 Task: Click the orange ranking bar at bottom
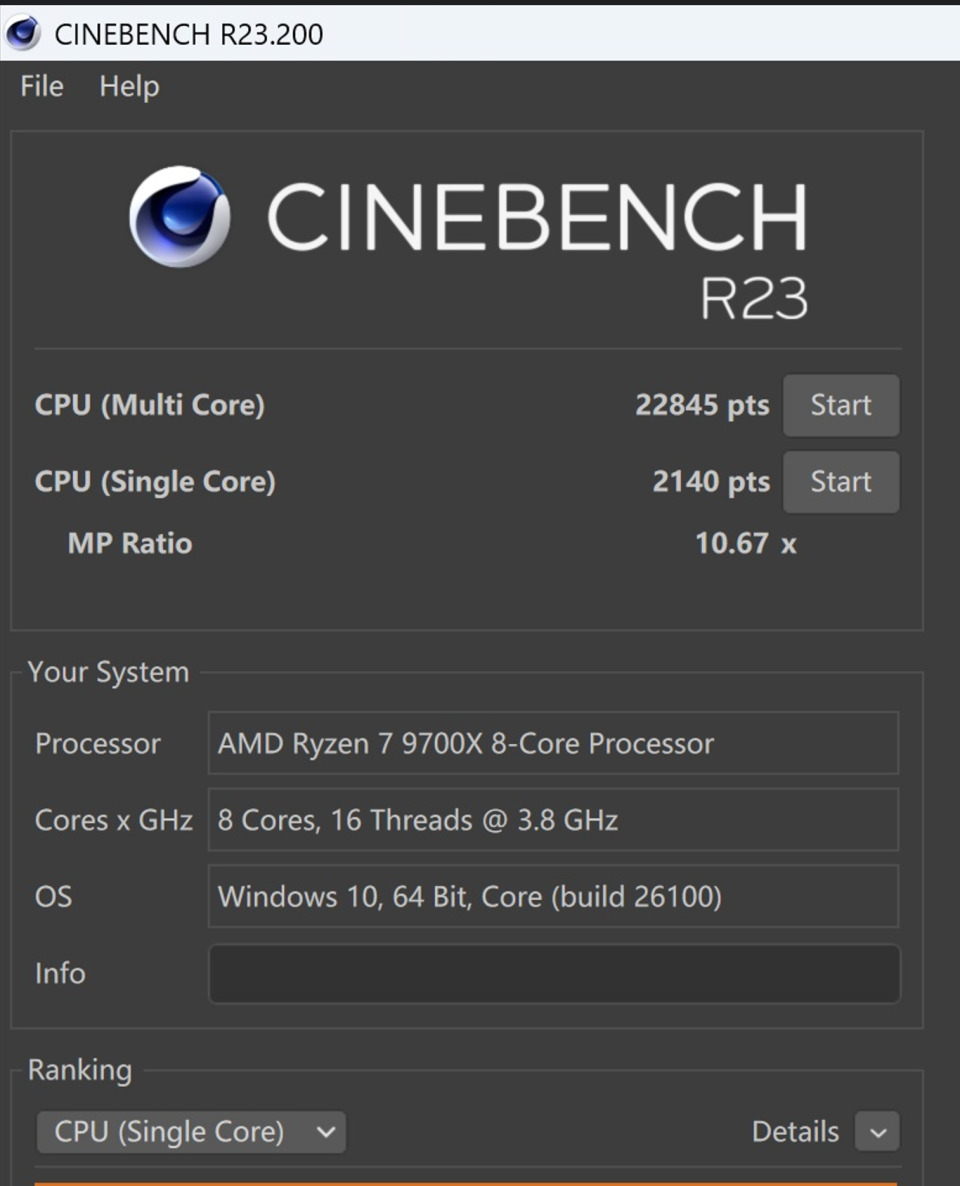click(x=465, y=1184)
